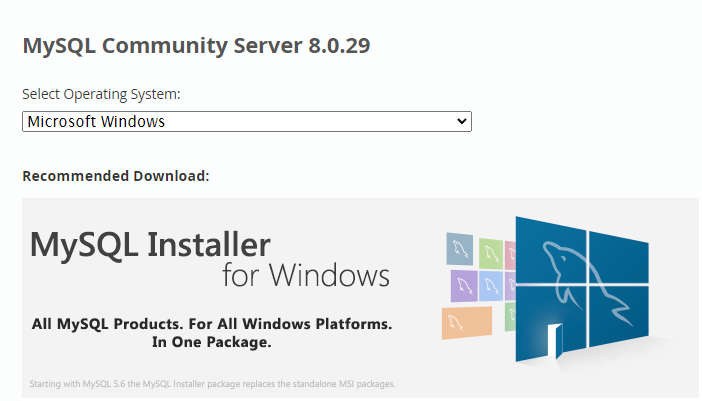Click the 'for Windows' banner text
702x401 pixels.
click(305, 273)
